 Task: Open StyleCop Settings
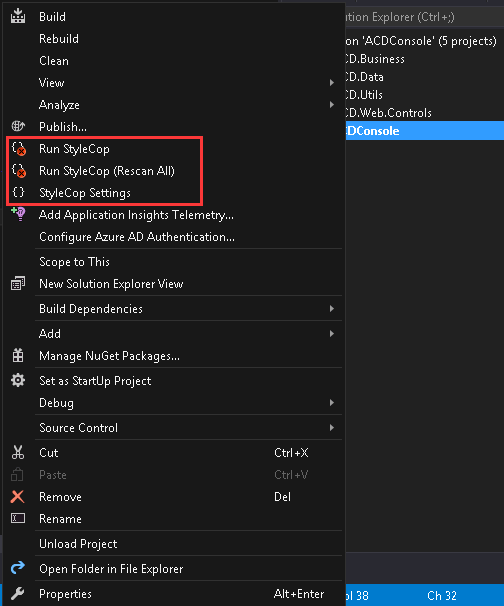174,192
